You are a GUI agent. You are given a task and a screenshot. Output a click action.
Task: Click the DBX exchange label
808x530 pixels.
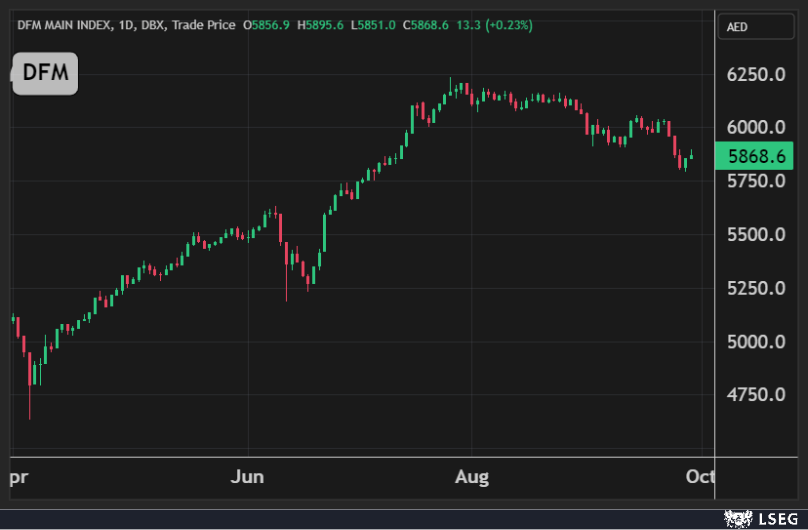tap(150, 24)
